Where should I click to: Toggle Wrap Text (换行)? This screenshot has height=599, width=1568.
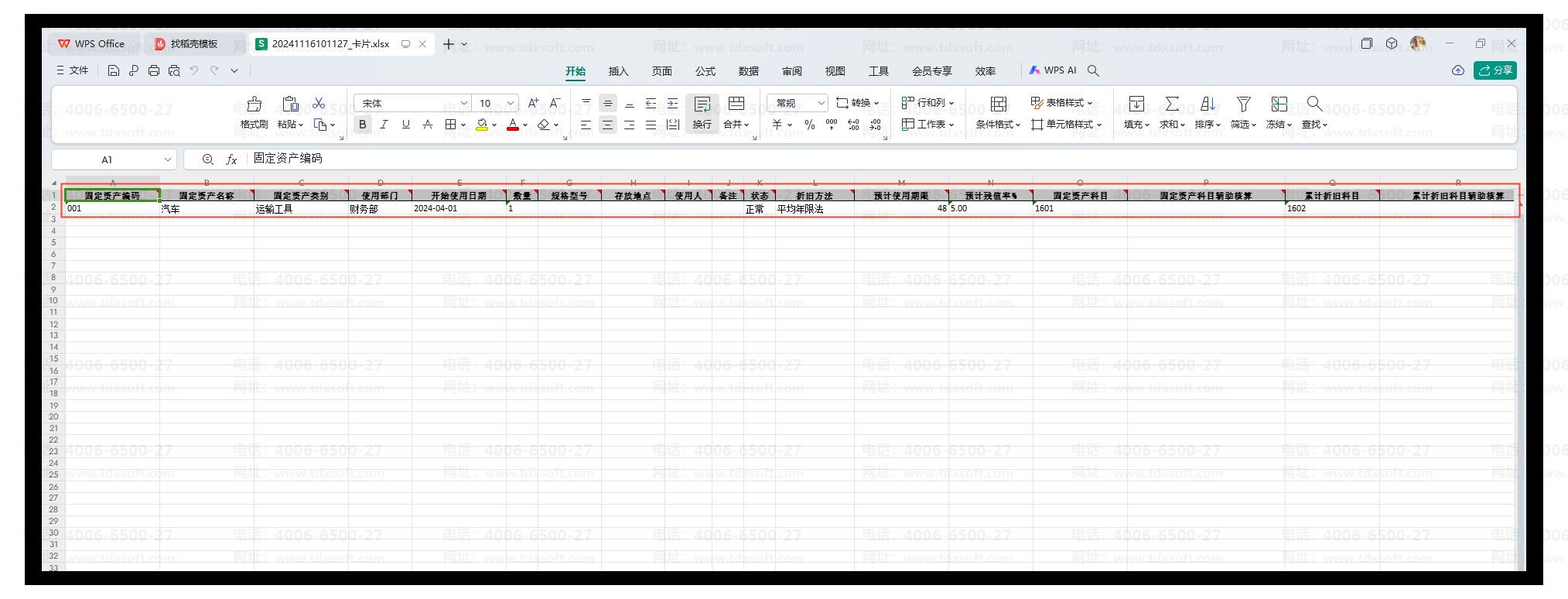click(x=702, y=104)
